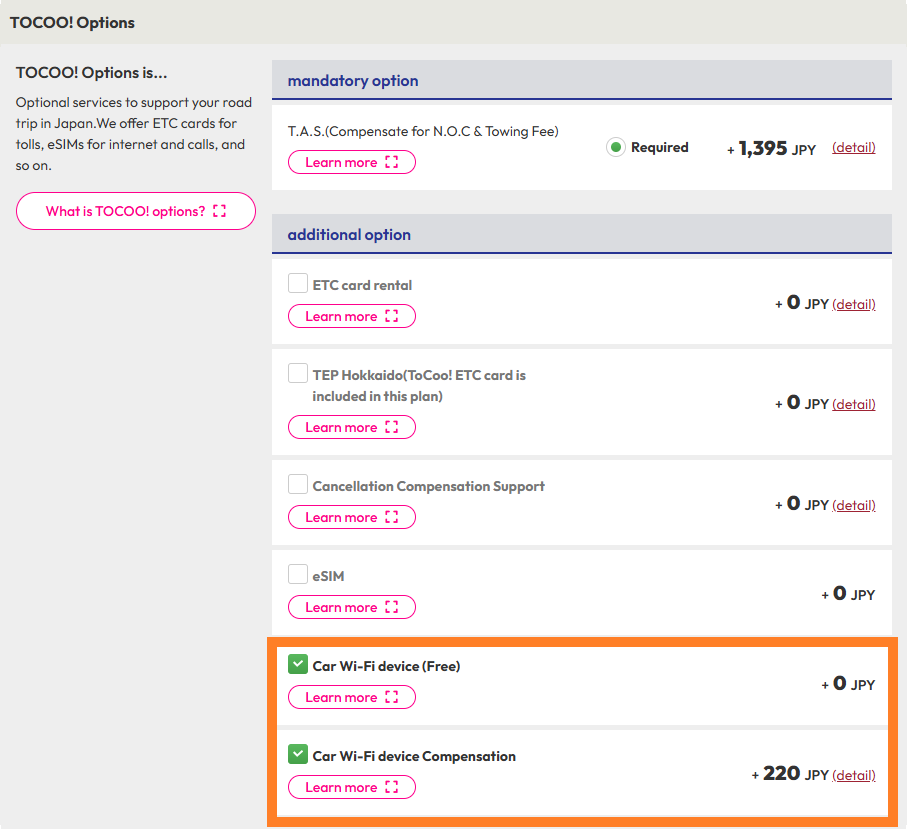The width and height of the screenshot is (907, 829).
Task: Click Learn more under eSIM
Action: (352, 607)
